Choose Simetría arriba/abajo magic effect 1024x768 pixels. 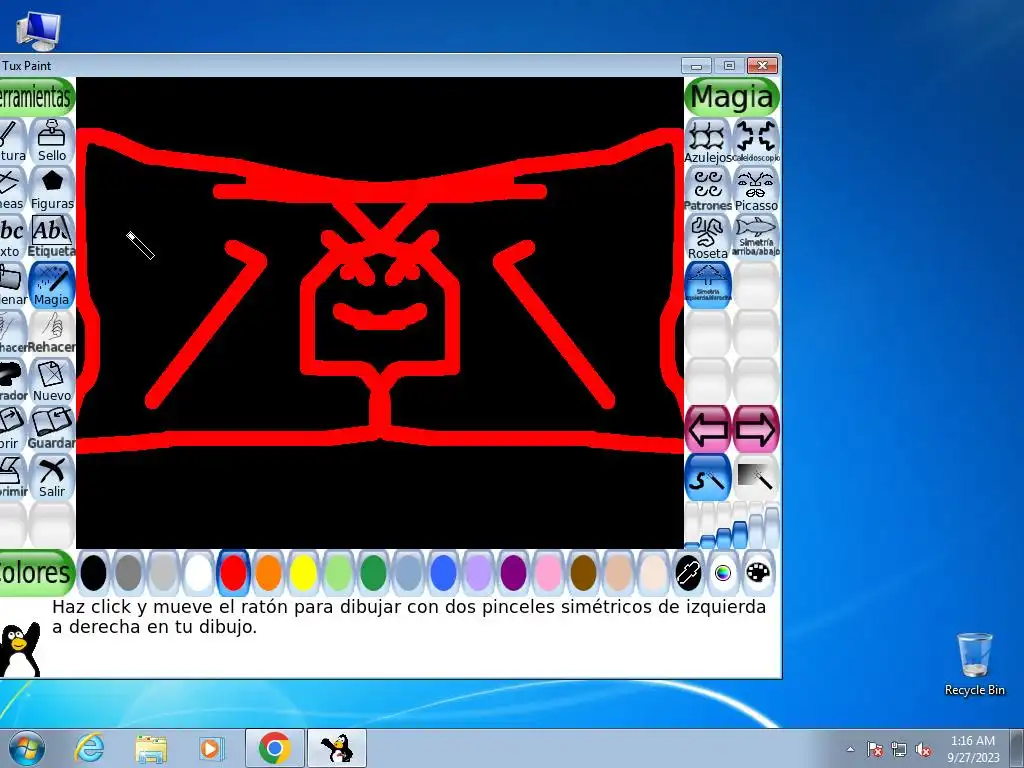click(756, 236)
